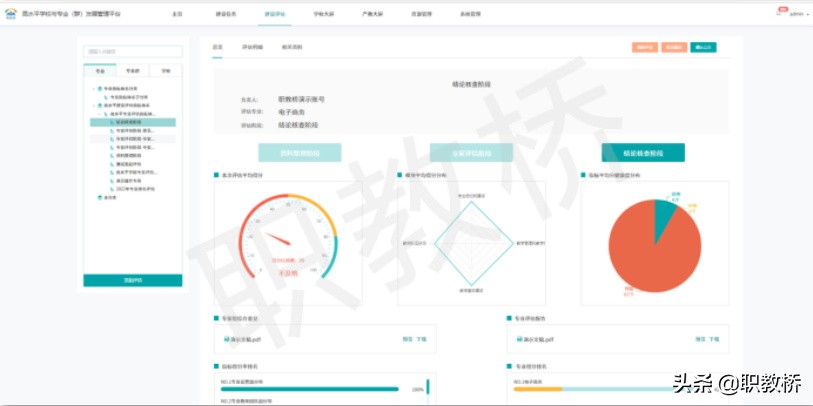Switch to the 专业 tab in the sidebar
This screenshot has height=406, width=813.
coord(100,71)
